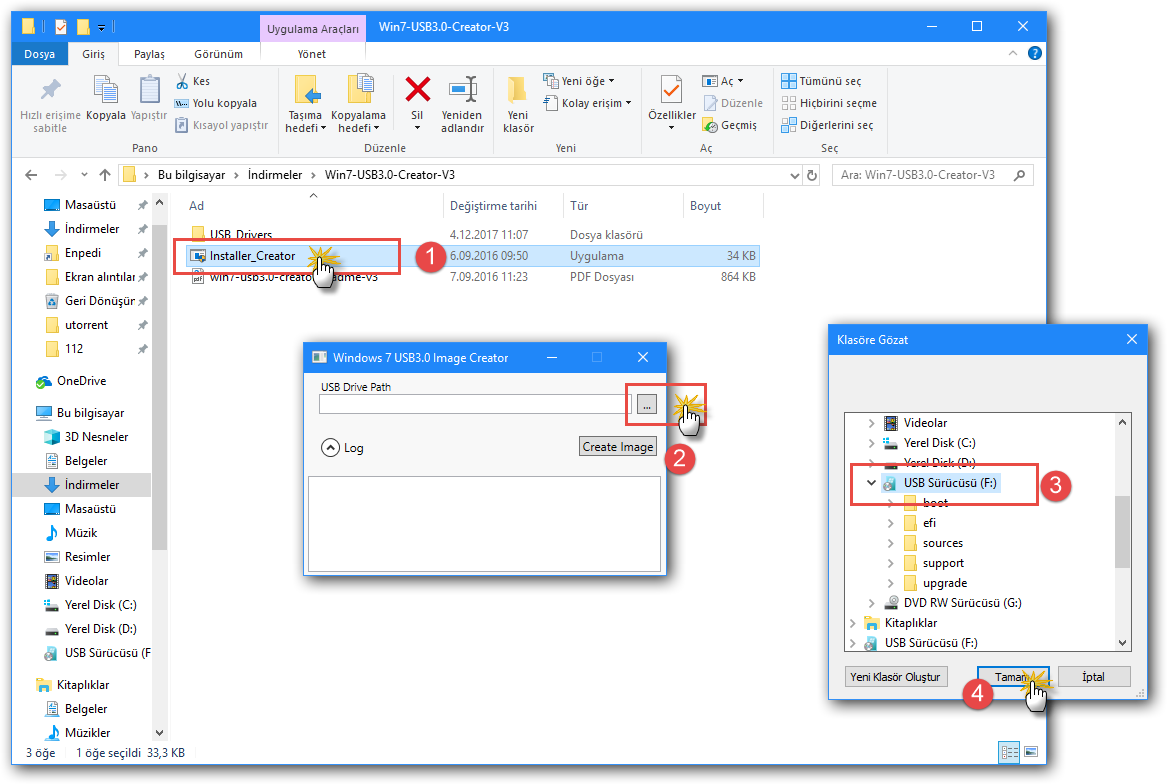1168x784 pixels.
Task: Create a new folder with Yeni klasör
Action: pyautogui.click(x=518, y=105)
